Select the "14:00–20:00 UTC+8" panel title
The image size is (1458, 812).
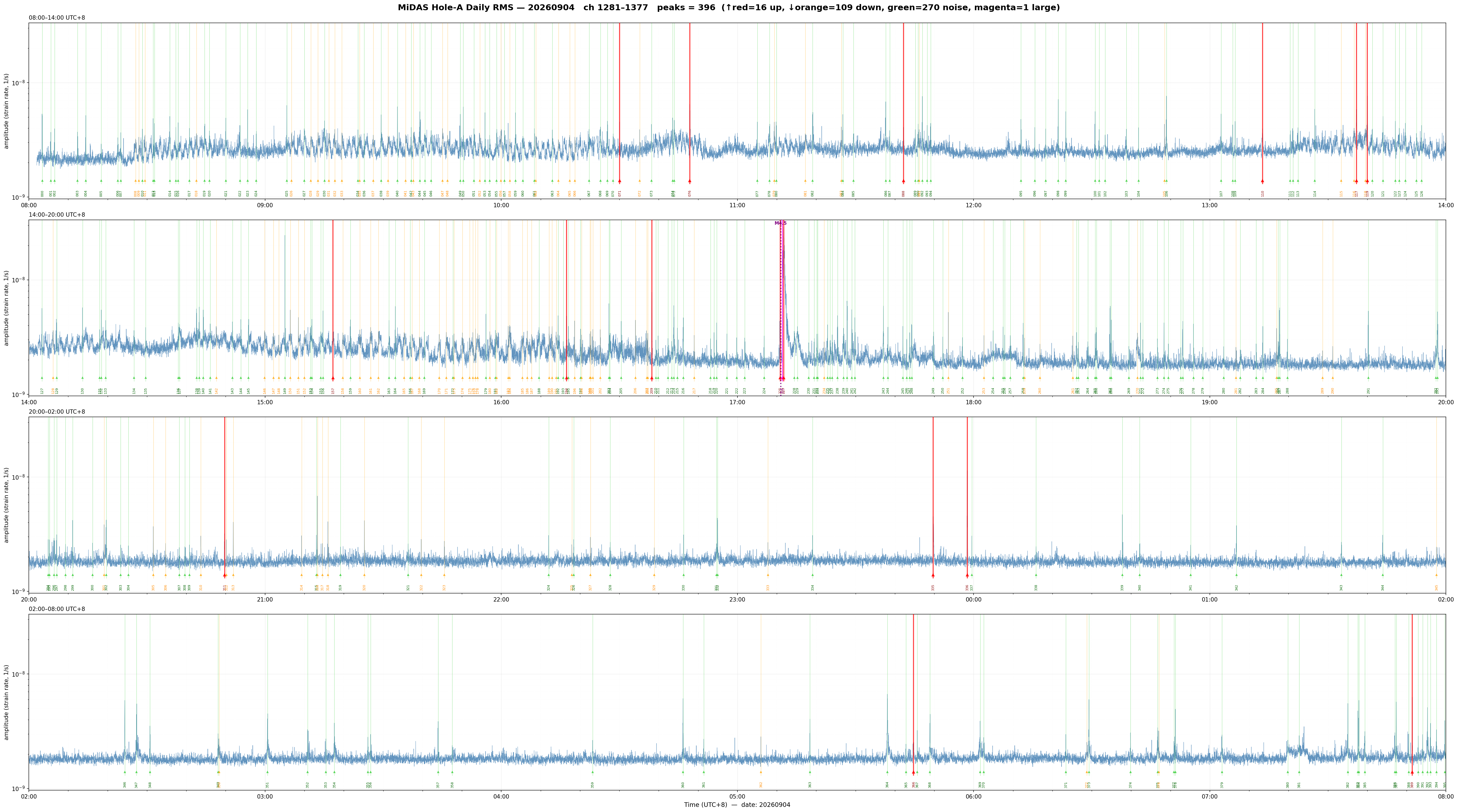coord(57,215)
